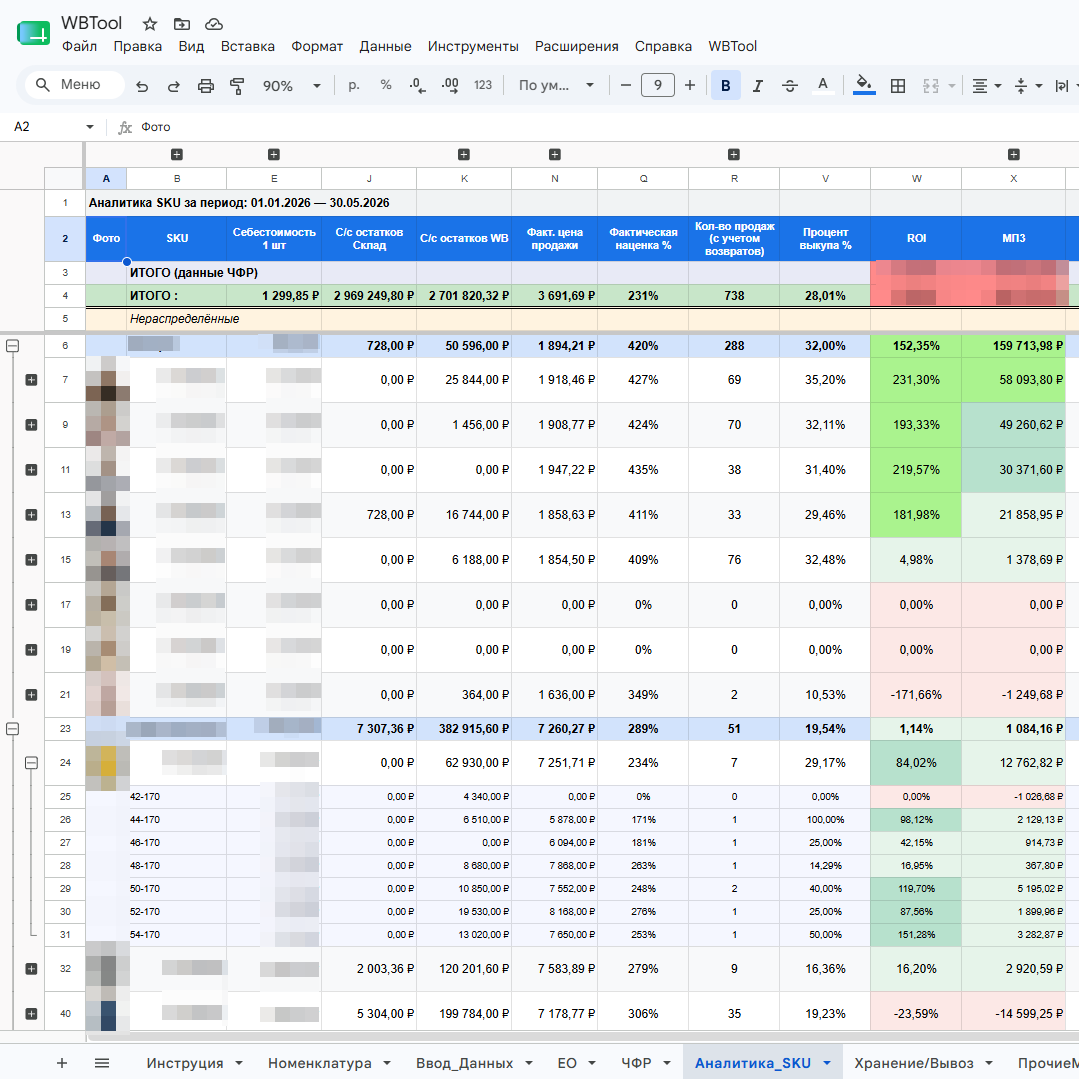Open the Google Sheets home icon
The width and height of the screenshot is (1079, 1079).
pyautogui.click(x=34, y=33)
